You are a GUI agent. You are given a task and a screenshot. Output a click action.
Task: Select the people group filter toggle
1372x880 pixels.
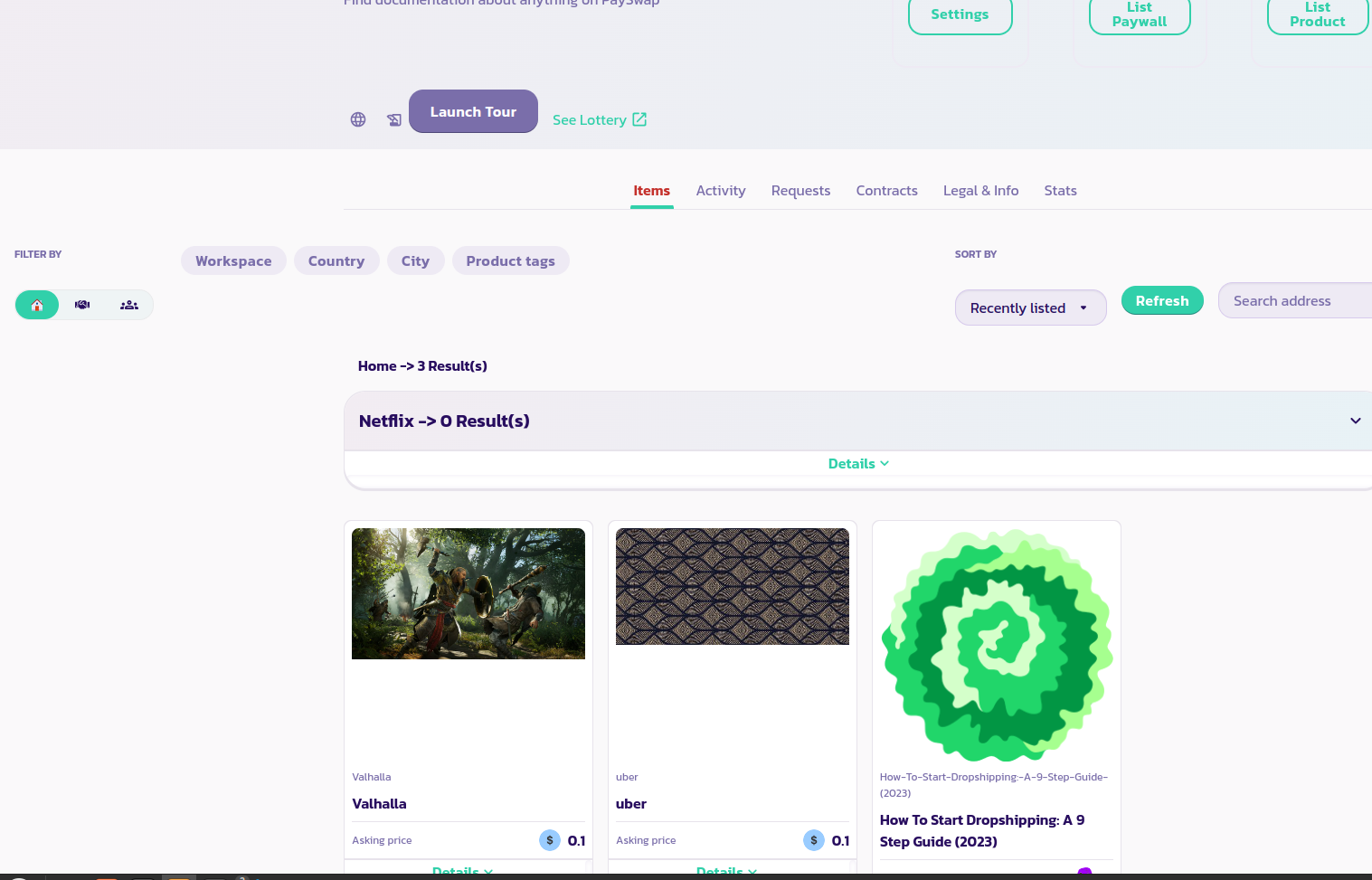(129, 305)
